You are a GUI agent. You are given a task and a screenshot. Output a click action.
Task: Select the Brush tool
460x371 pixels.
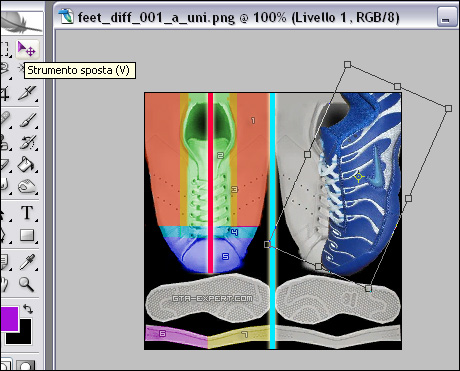(x=27, y=119)
